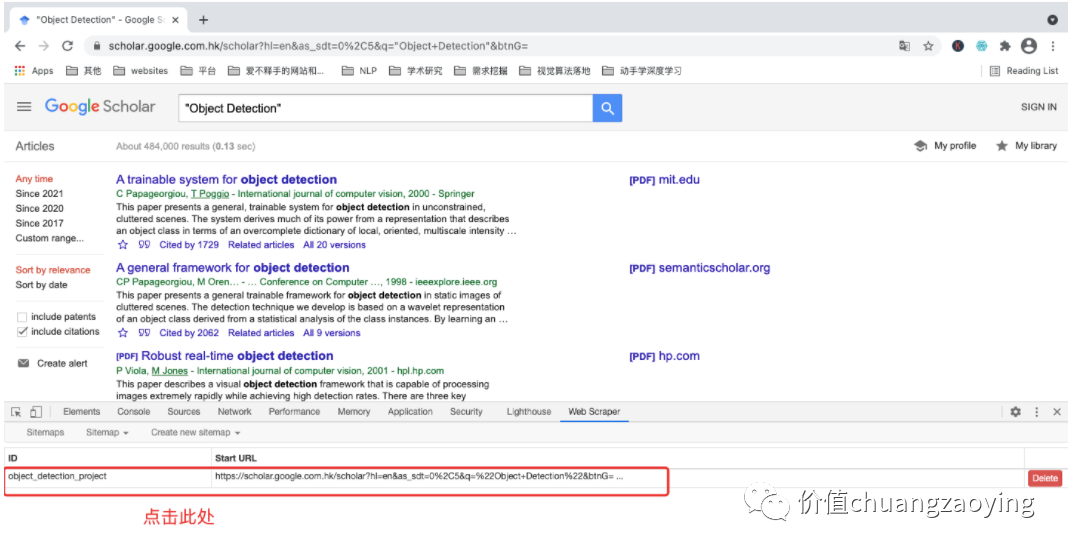Open the NLP bookmarks folder
1069x552 pixels.
click(x=359, y=71)
